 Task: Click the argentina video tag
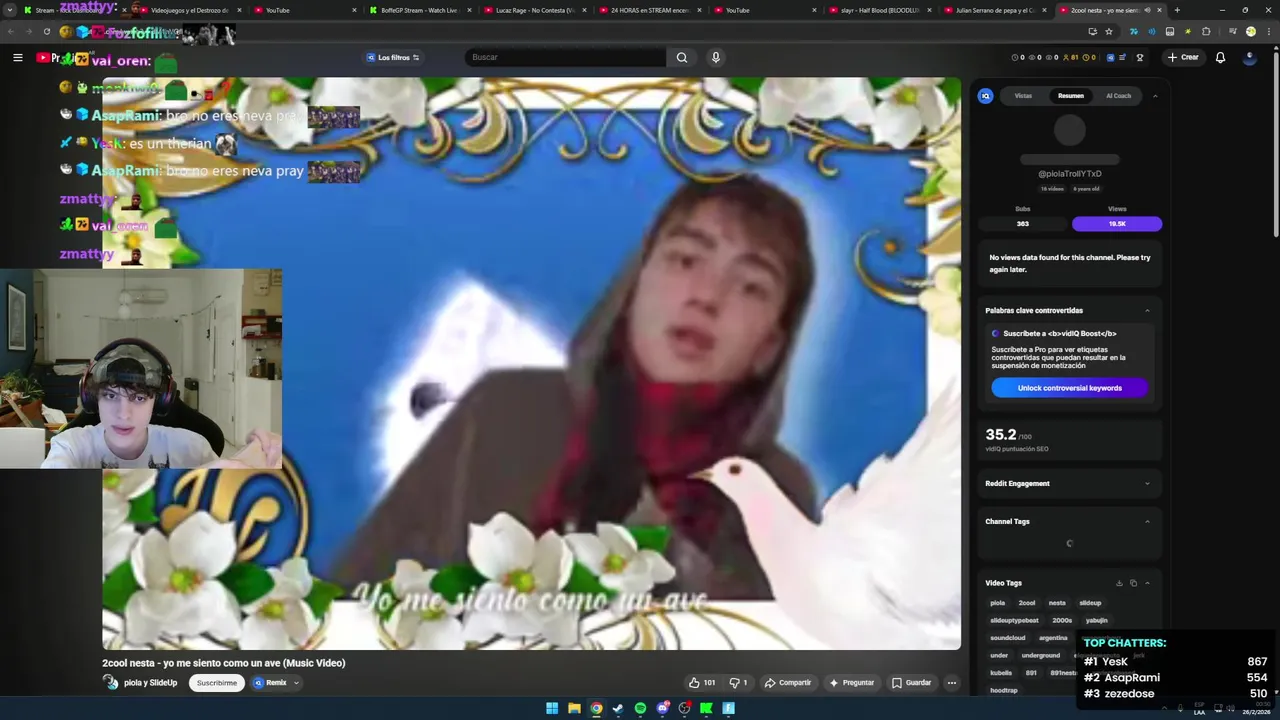coord(1053,638)
